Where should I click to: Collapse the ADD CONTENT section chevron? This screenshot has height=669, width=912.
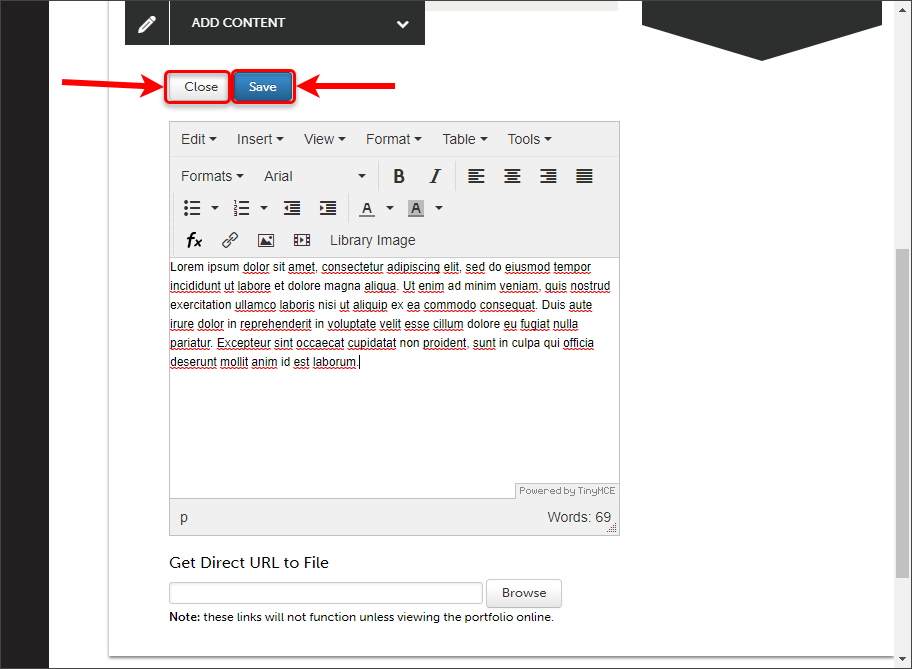[402, 22]
